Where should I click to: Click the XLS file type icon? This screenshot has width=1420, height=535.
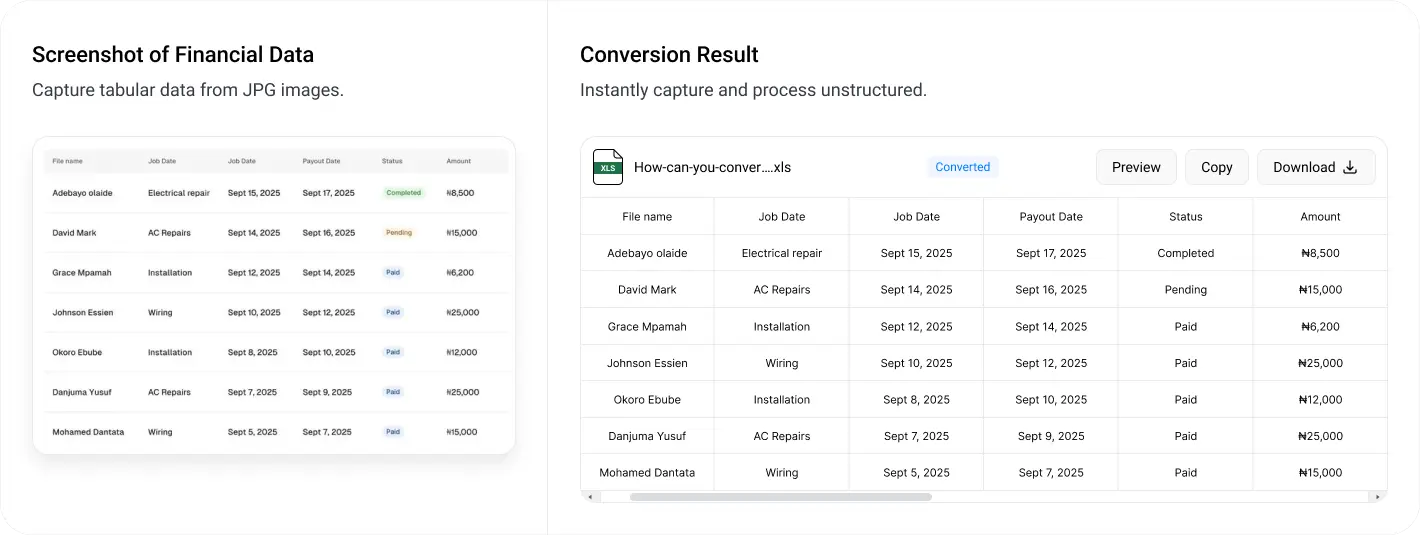(x=607, y=167)
